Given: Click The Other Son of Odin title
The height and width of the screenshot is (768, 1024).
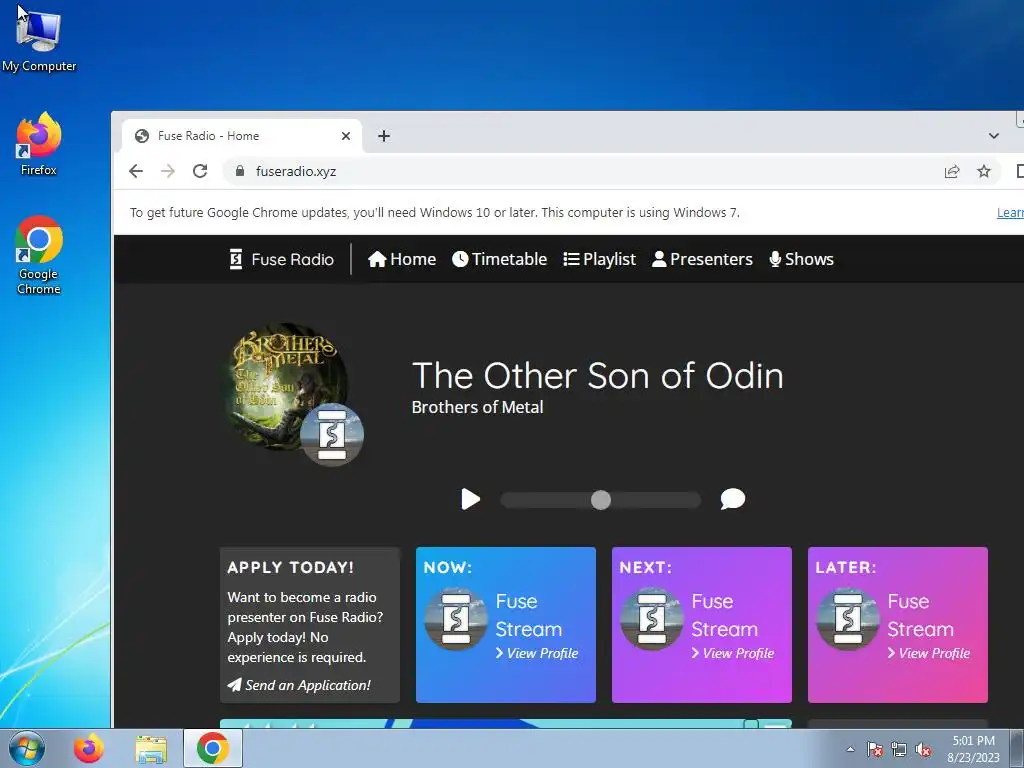Looking at the screenshot, I should (x=598, y=376).
